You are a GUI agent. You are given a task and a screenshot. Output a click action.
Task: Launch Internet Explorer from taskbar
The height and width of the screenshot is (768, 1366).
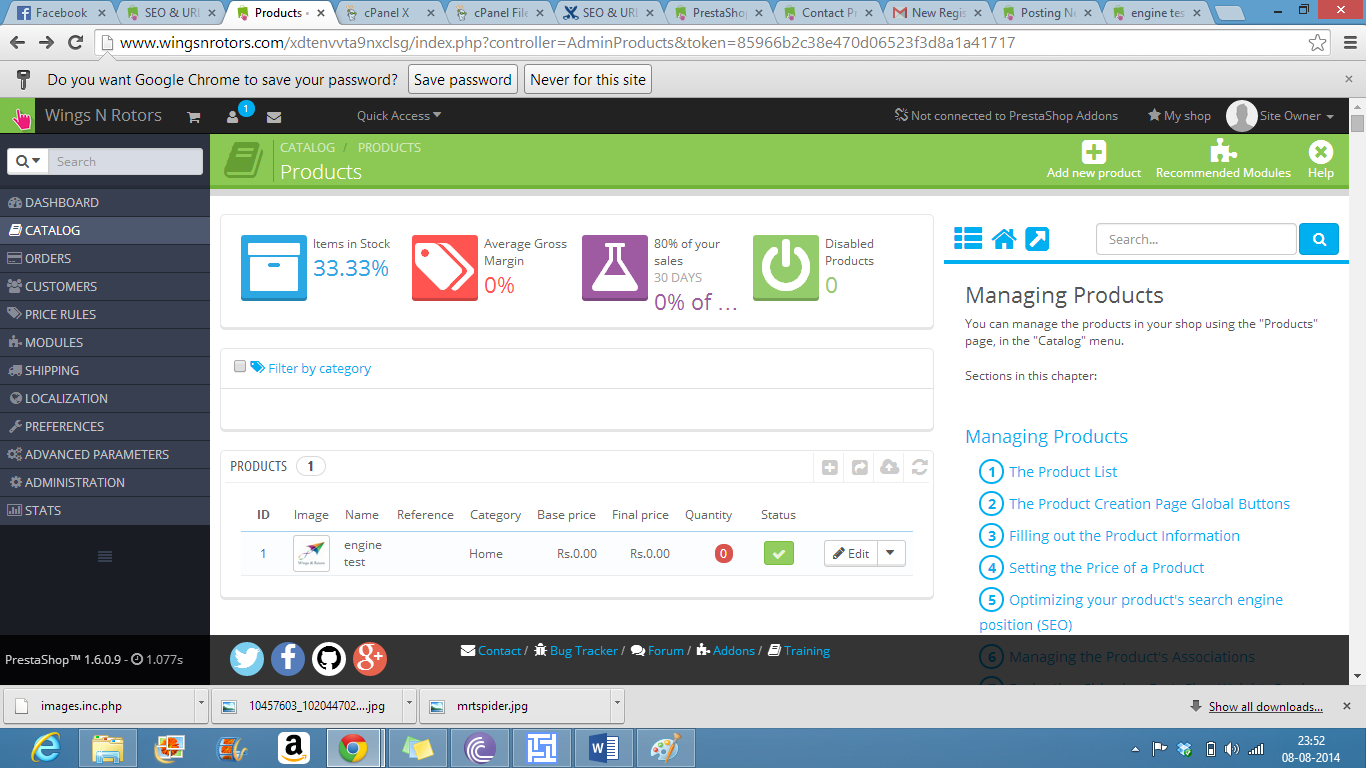[45, 748]
